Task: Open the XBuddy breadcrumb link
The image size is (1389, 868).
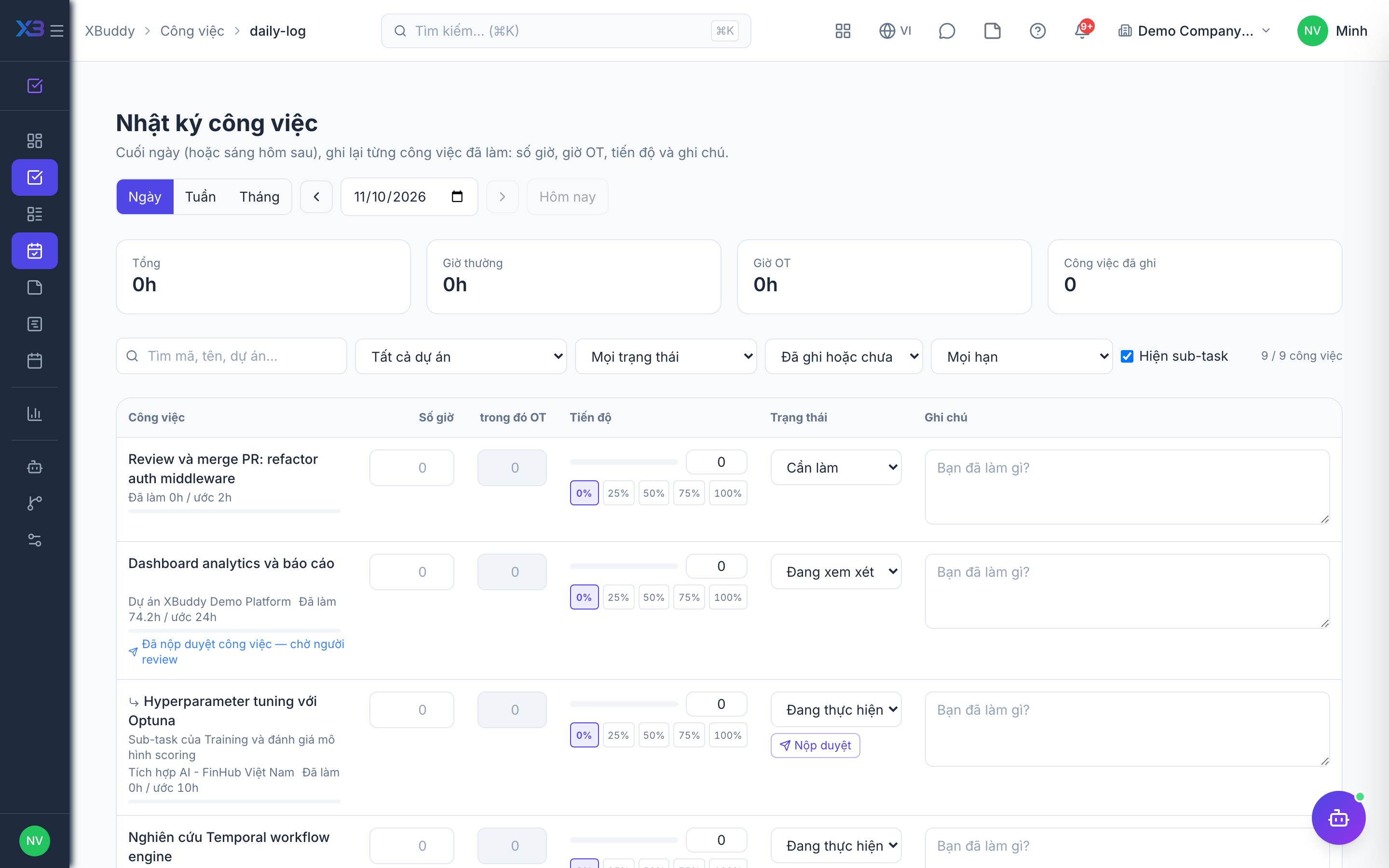Action: [109, 31]
